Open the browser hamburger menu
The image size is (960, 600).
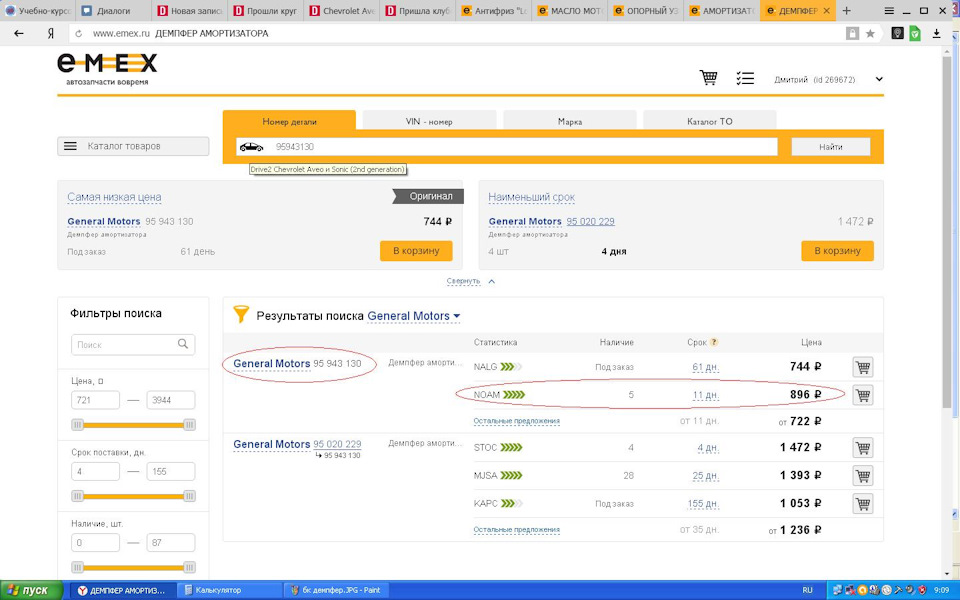[889, 10]
